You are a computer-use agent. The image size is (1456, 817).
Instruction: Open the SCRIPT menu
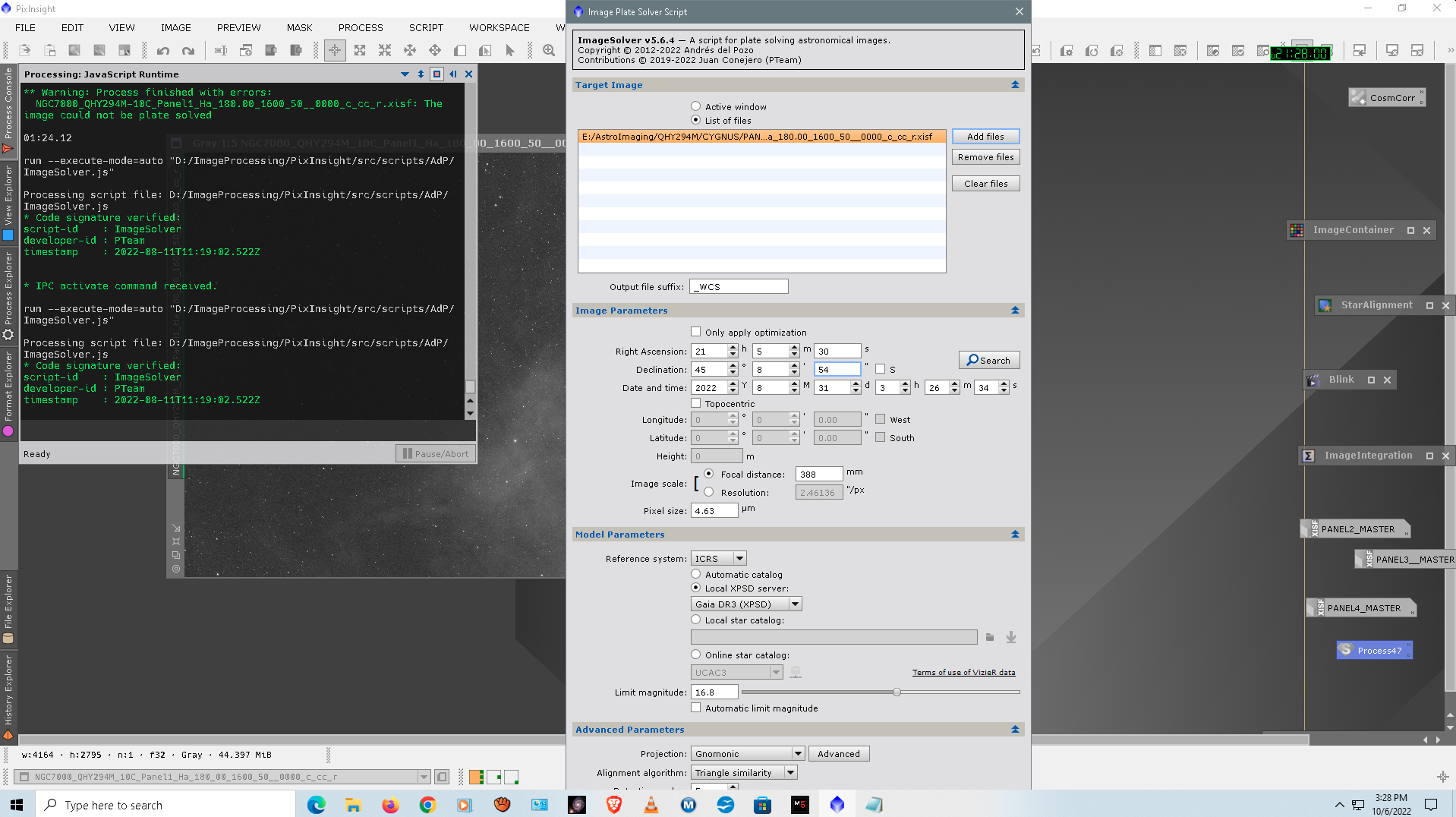(426, 27)
